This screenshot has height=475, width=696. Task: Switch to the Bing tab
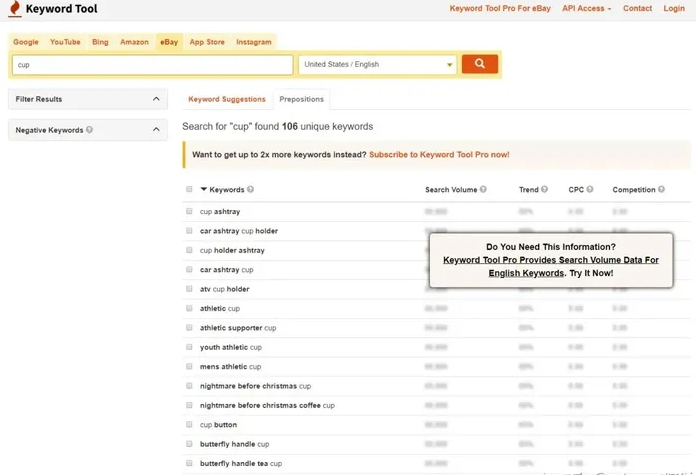pyautogui.click(x=100, y=42)
